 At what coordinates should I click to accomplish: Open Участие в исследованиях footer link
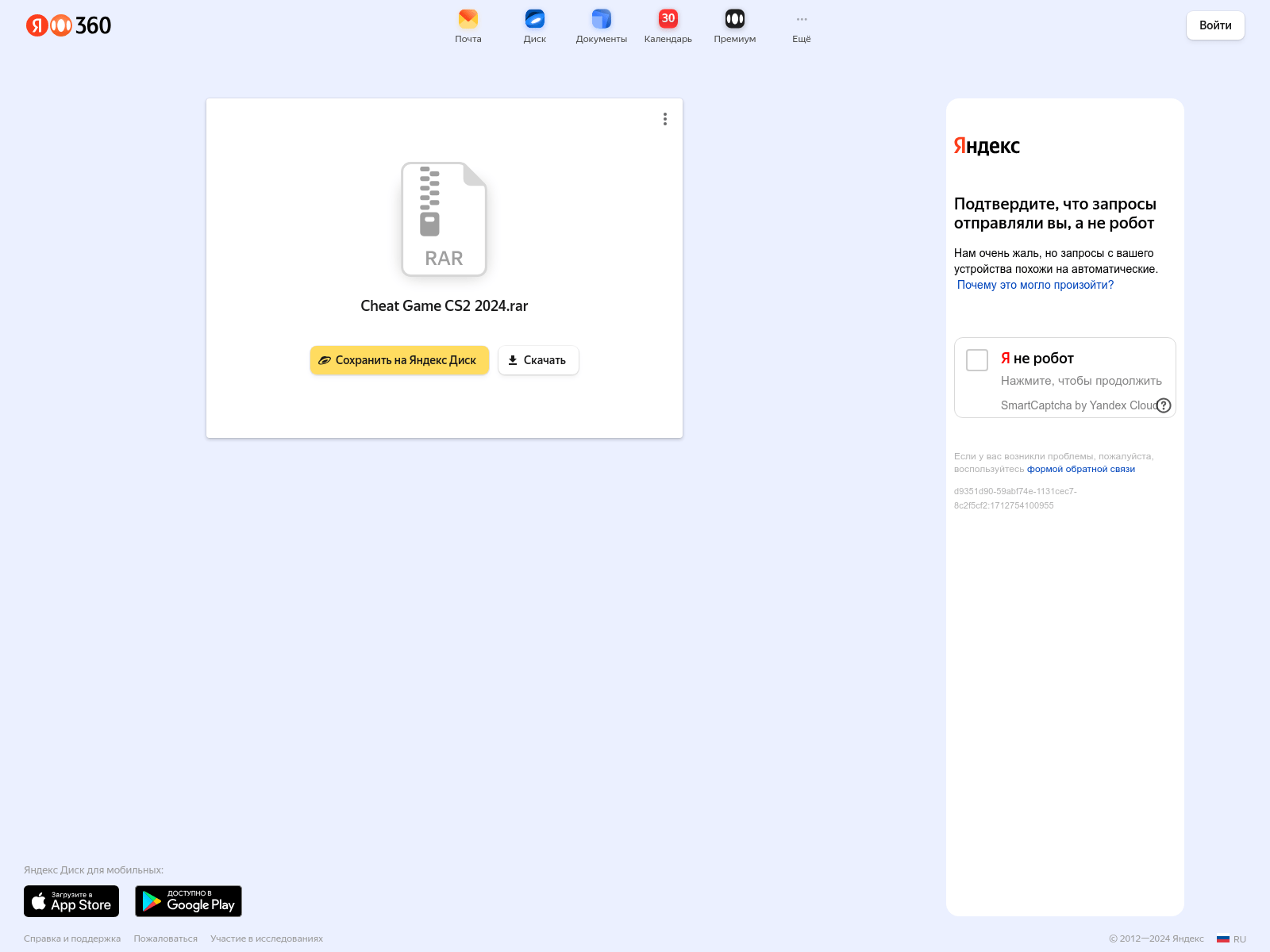click(x=267, y=939)
